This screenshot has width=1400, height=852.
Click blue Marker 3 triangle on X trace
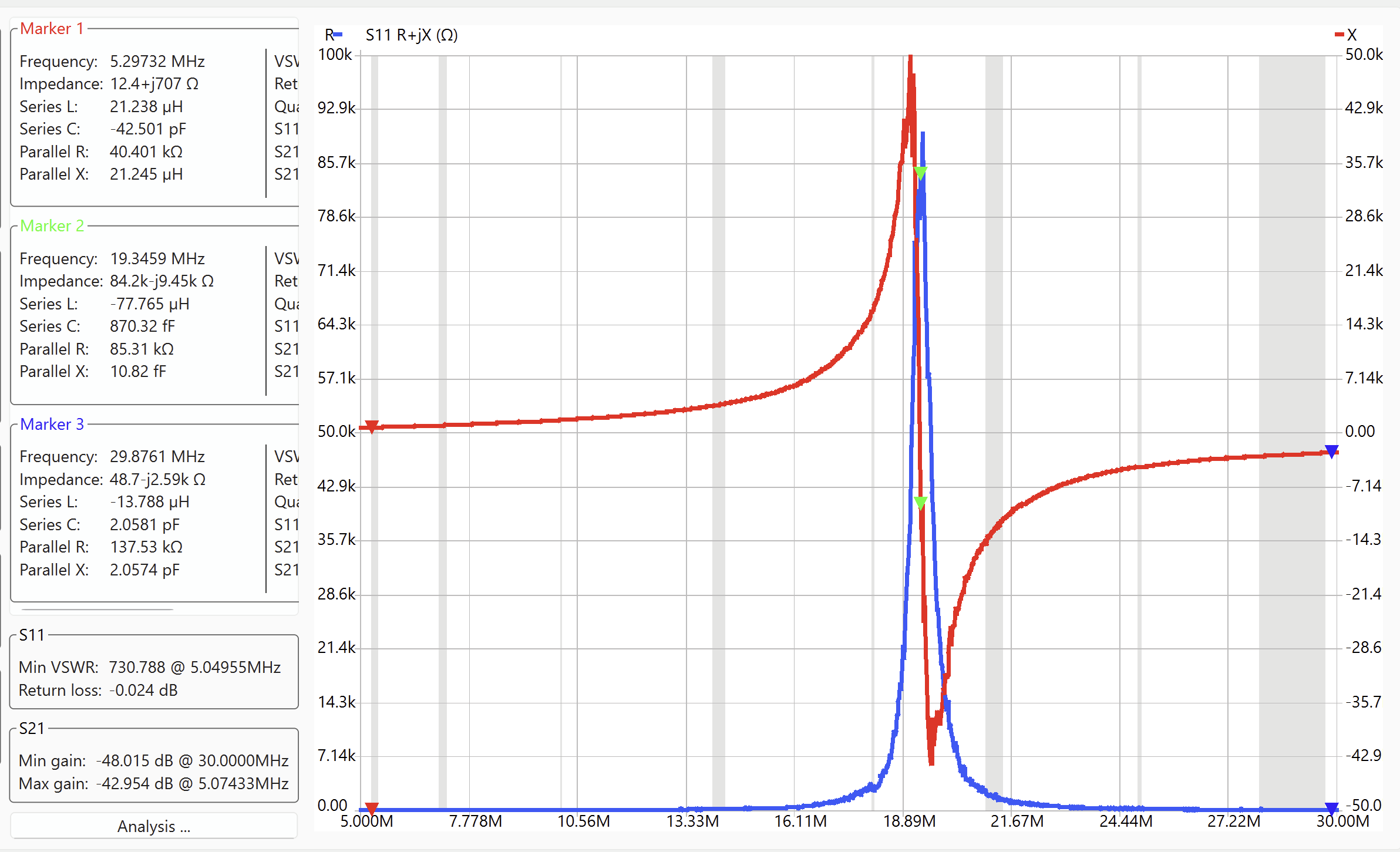1331,451
